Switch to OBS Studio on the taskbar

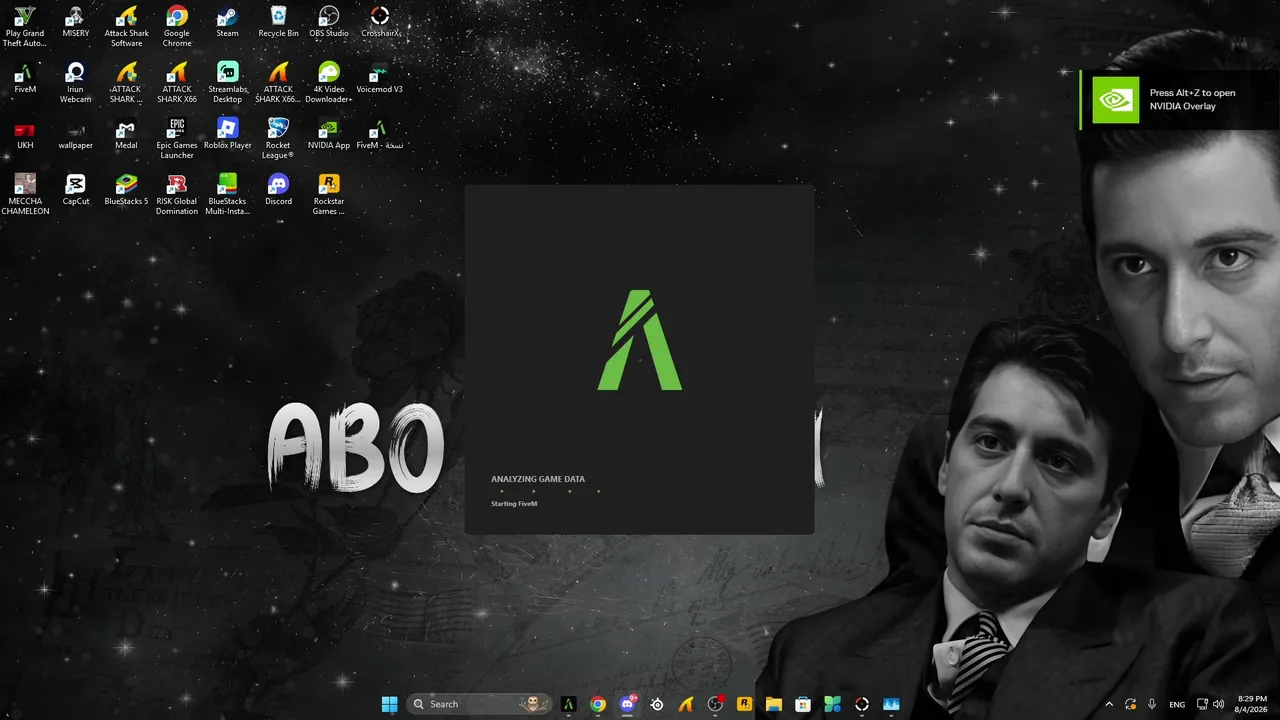[715, 704]
